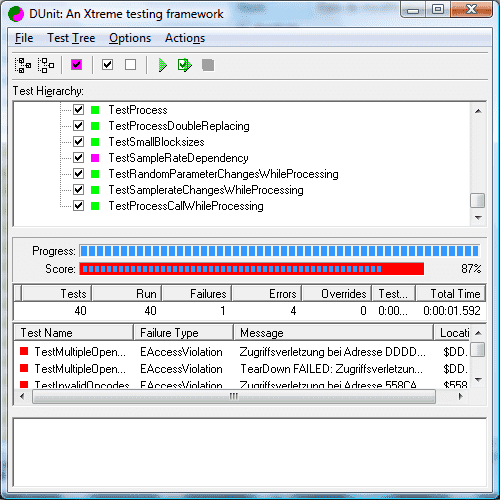This screenshot has width=500, height=500.
Task: Click the Total Time column header
Action: click(x=450, y=294)
